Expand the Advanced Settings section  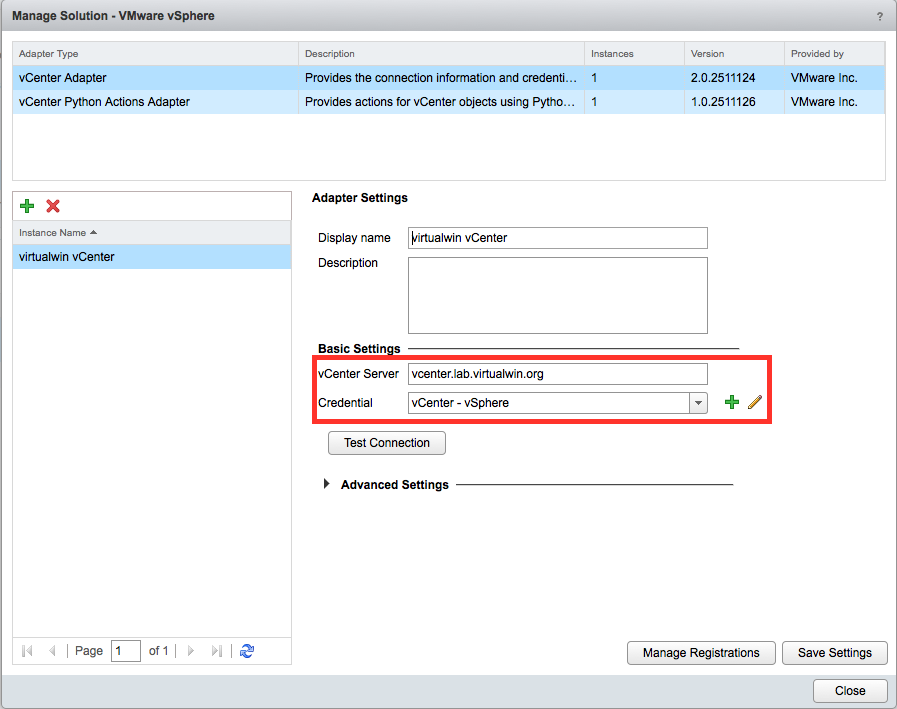click(327, 484)
